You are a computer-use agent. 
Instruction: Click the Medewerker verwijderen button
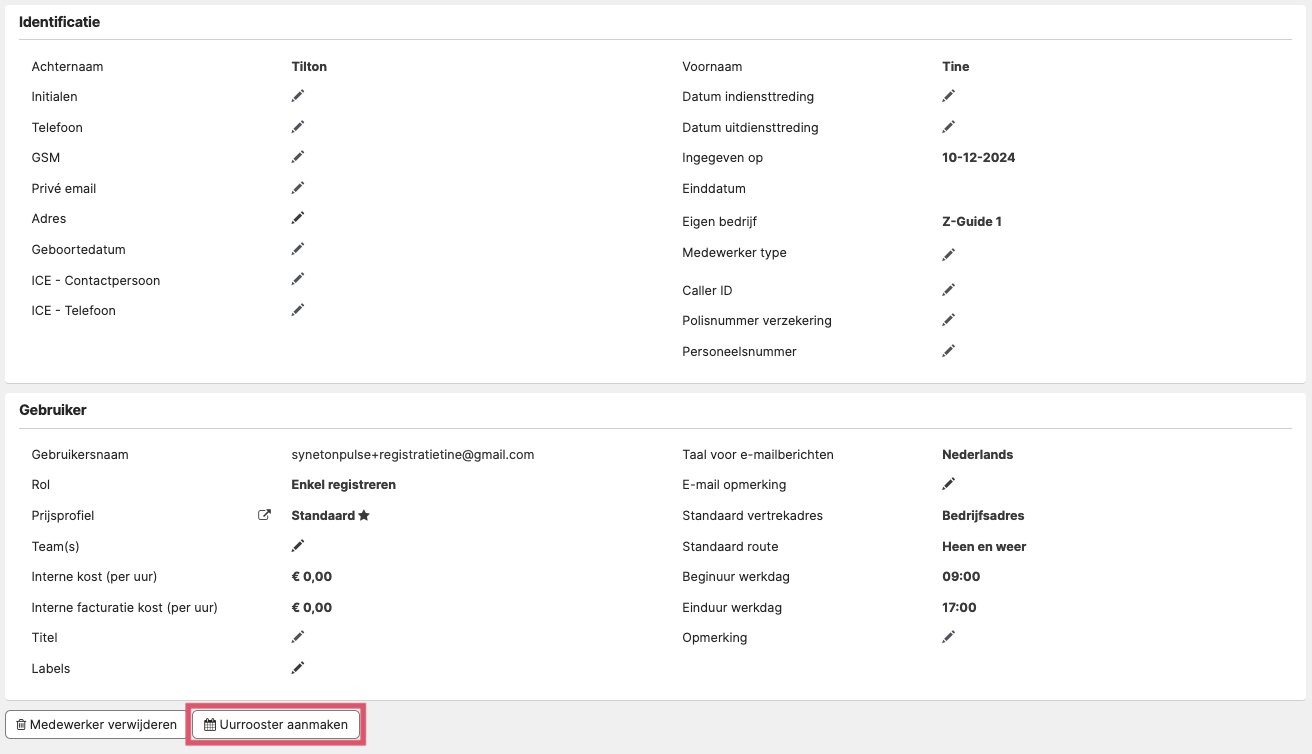coord(96,725)
